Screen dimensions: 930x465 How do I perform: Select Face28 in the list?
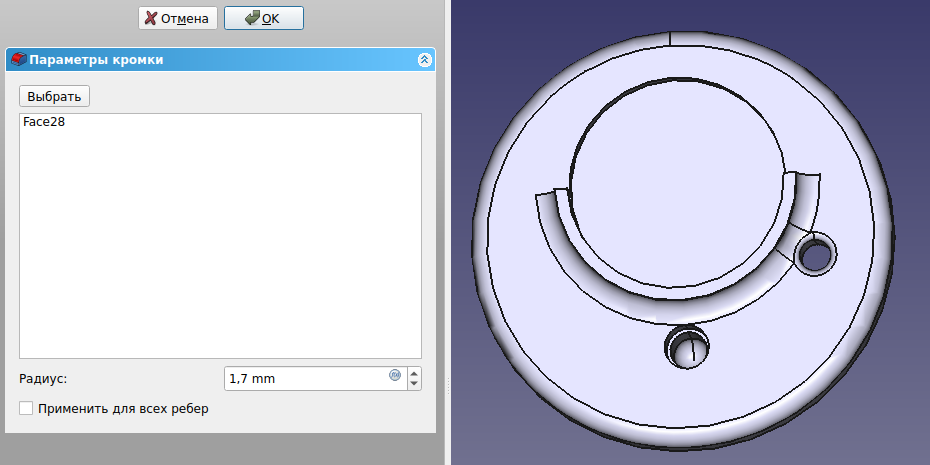coord(44,122)
